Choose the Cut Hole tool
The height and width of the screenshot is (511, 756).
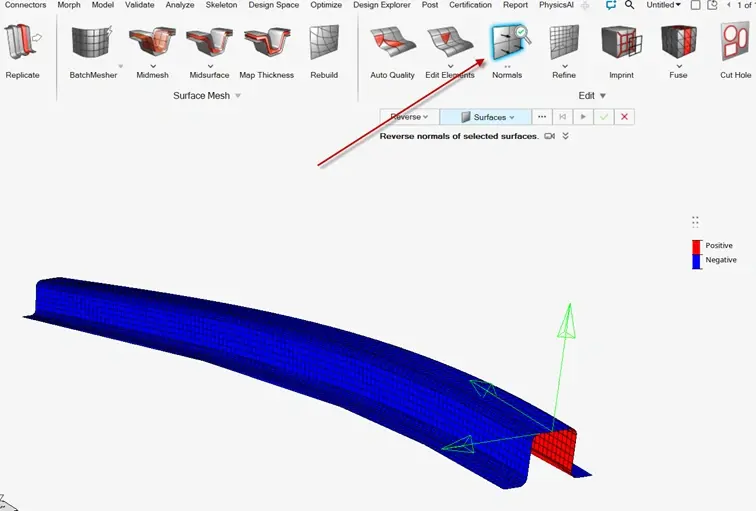click(x=736, y=44)
